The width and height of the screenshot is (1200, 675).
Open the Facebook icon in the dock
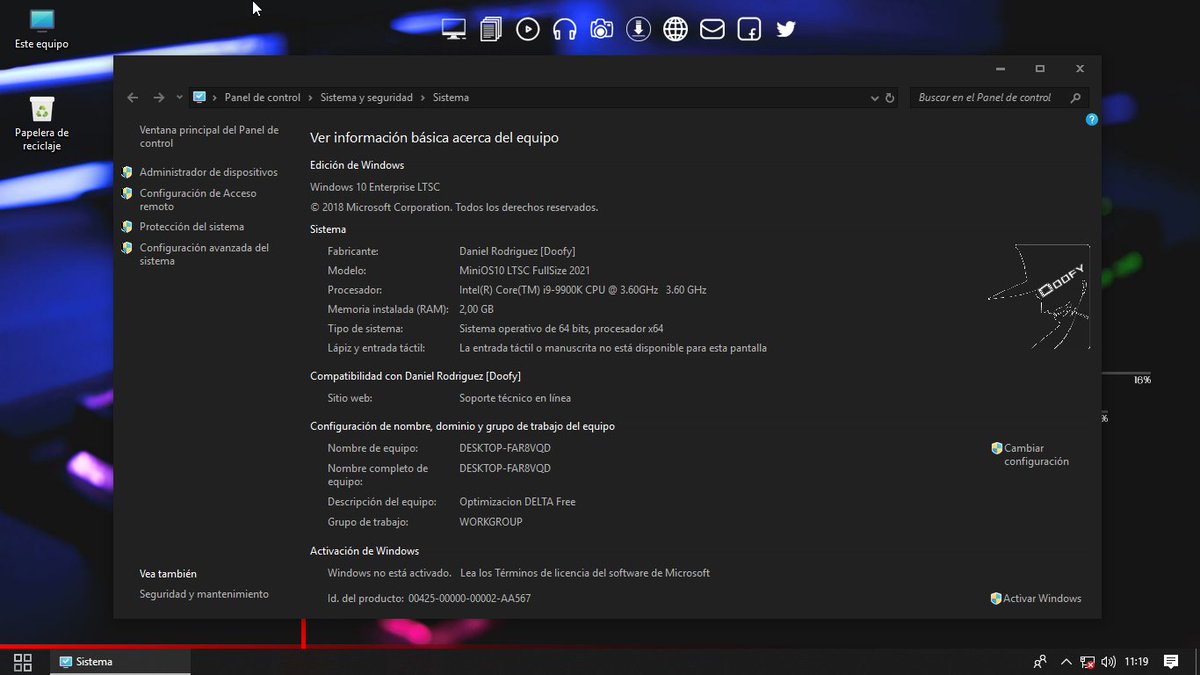coord(748,29)
